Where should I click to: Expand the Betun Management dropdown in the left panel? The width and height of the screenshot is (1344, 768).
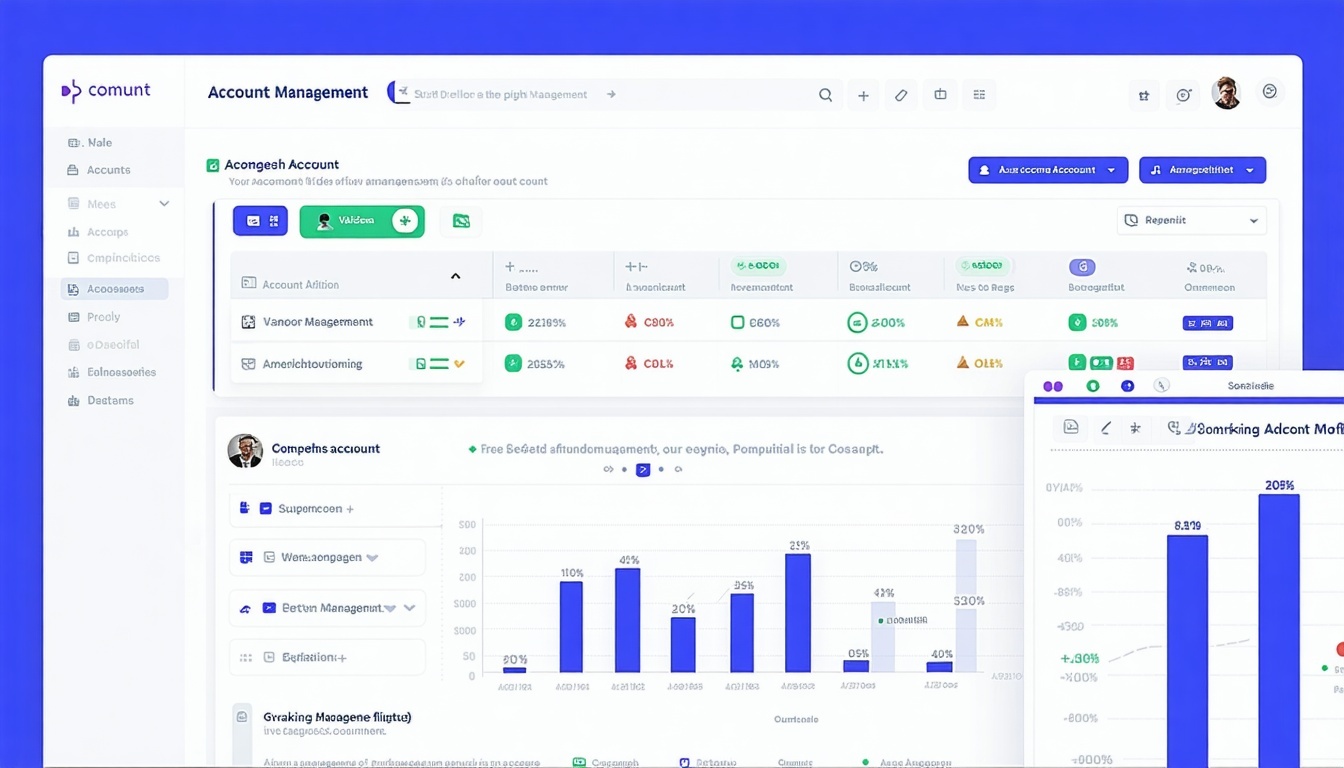click(410, 607)
